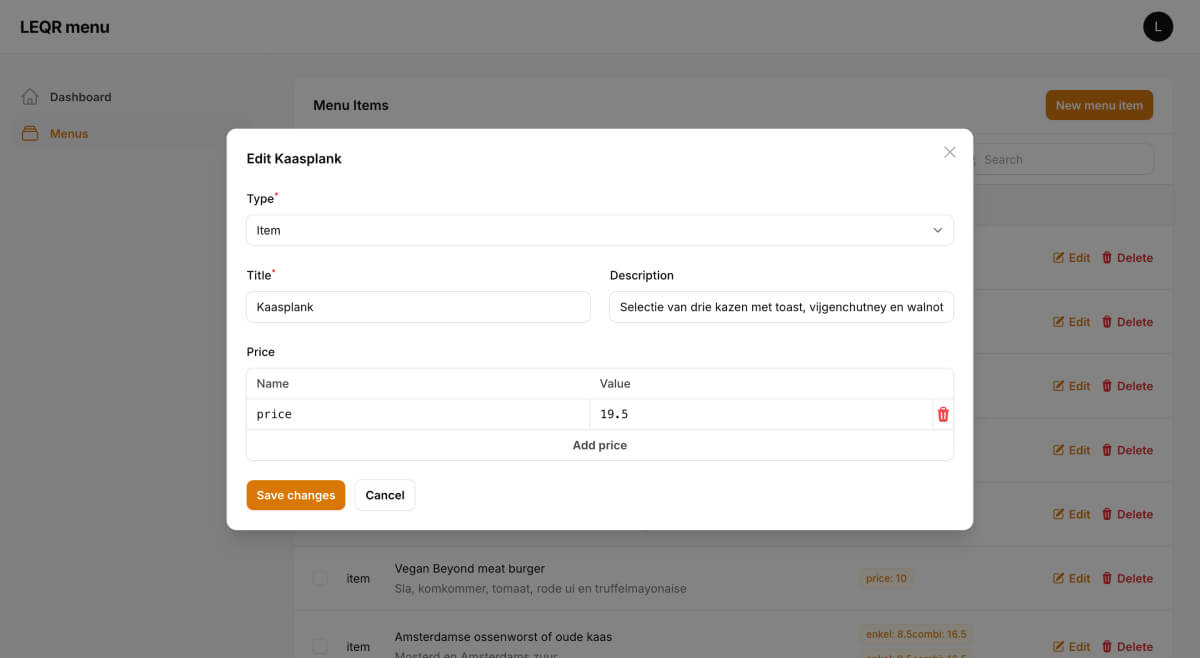Screen dimensions: 1200x658
Task: Go to Dashboard in the sidebar
Action: point(80,97)
